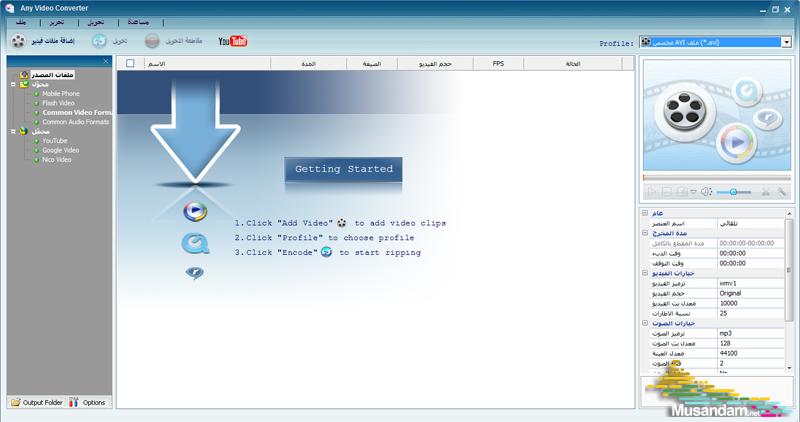Click the video bitrate value 10000
800x422 pixels.
[729, 303]
